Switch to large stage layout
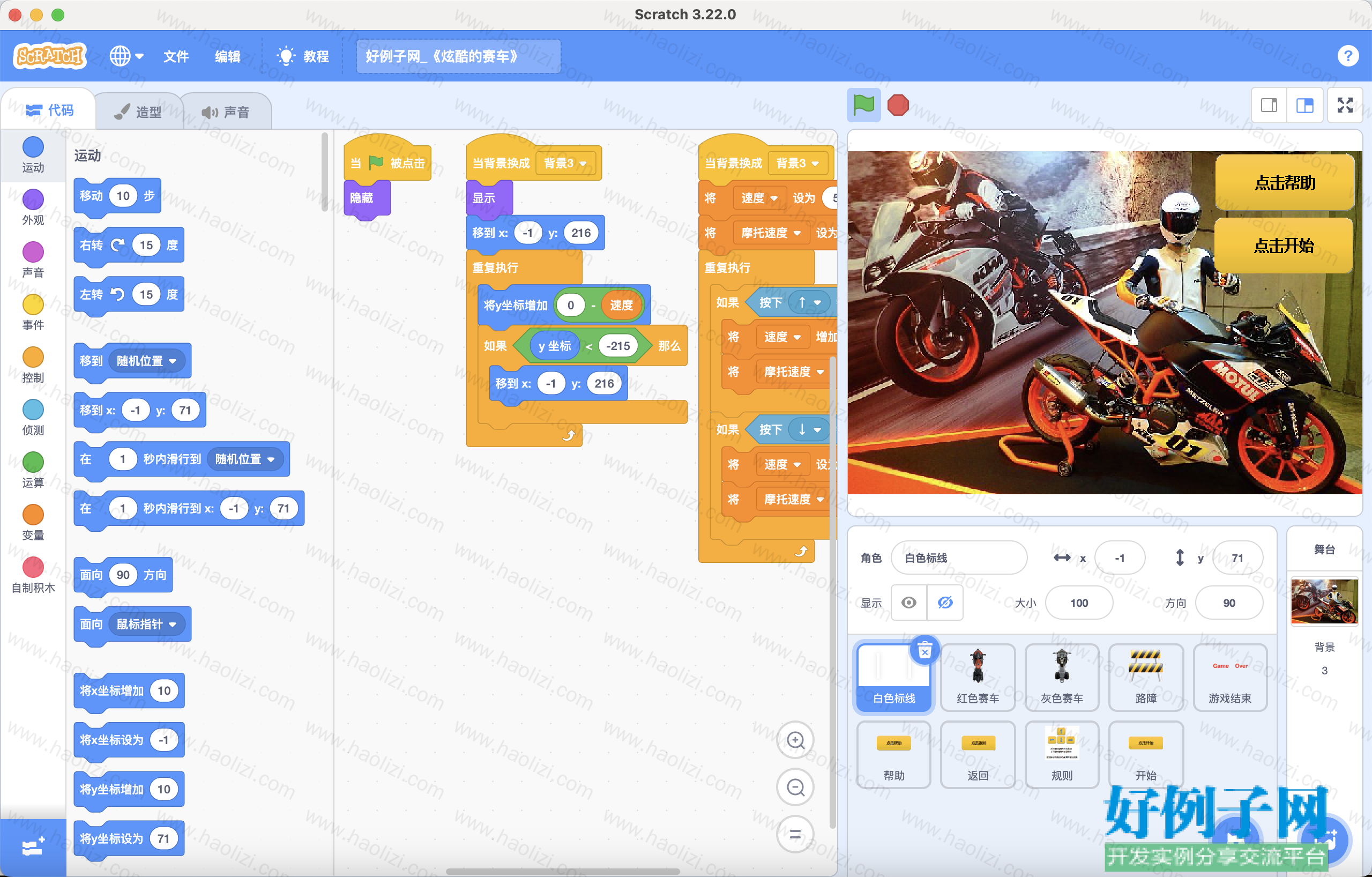 pos(1305,105)
